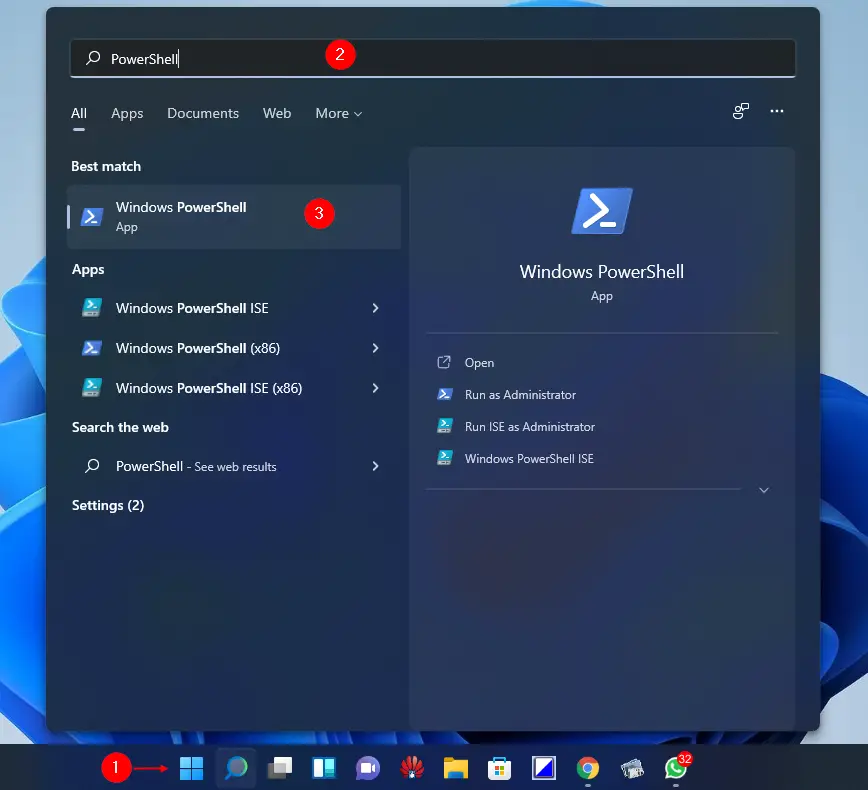Expand the More filter dropdown

click(x=338, y=113)
